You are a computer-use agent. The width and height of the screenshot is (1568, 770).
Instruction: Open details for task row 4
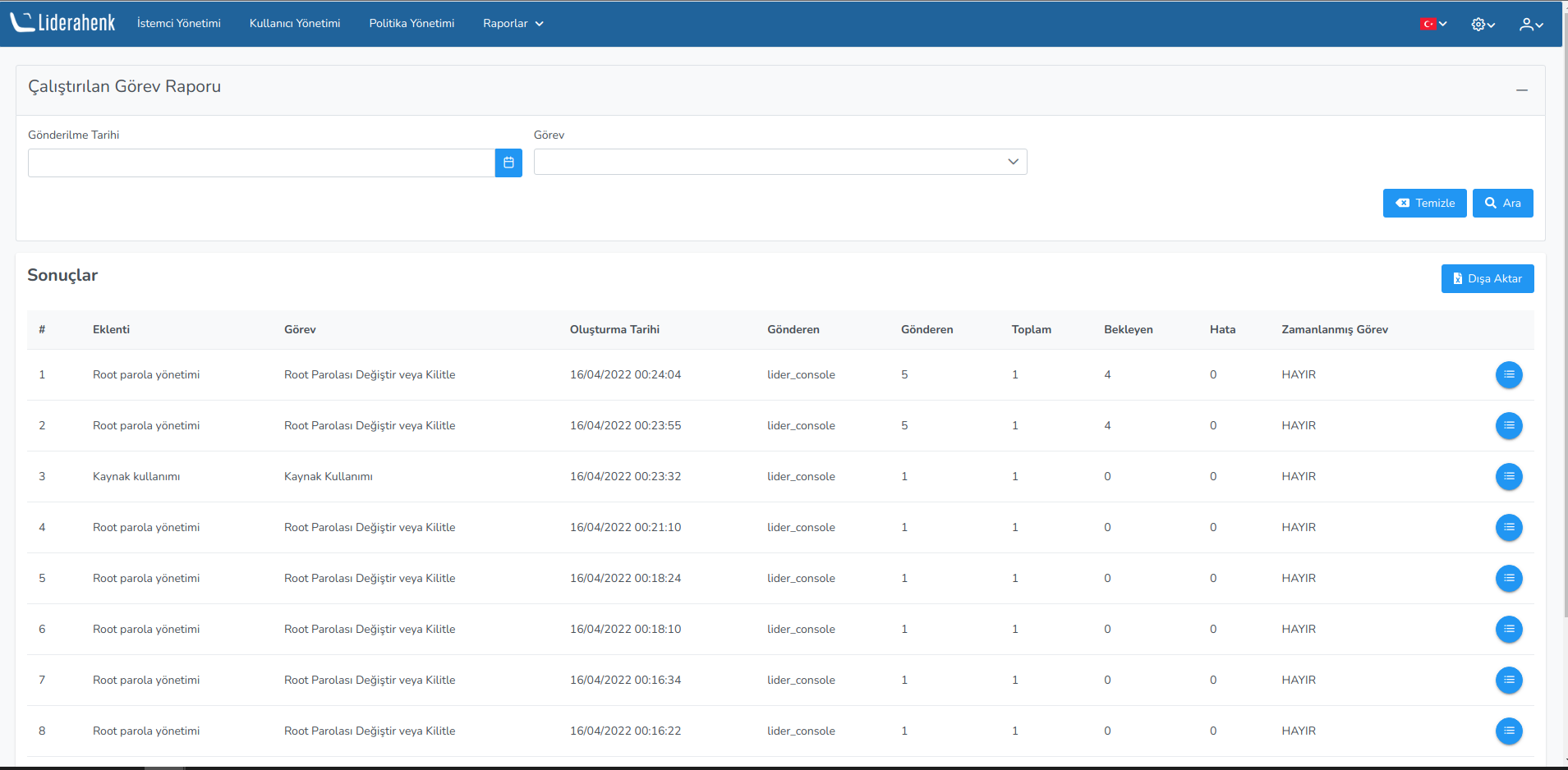(x=1509, y=528)
